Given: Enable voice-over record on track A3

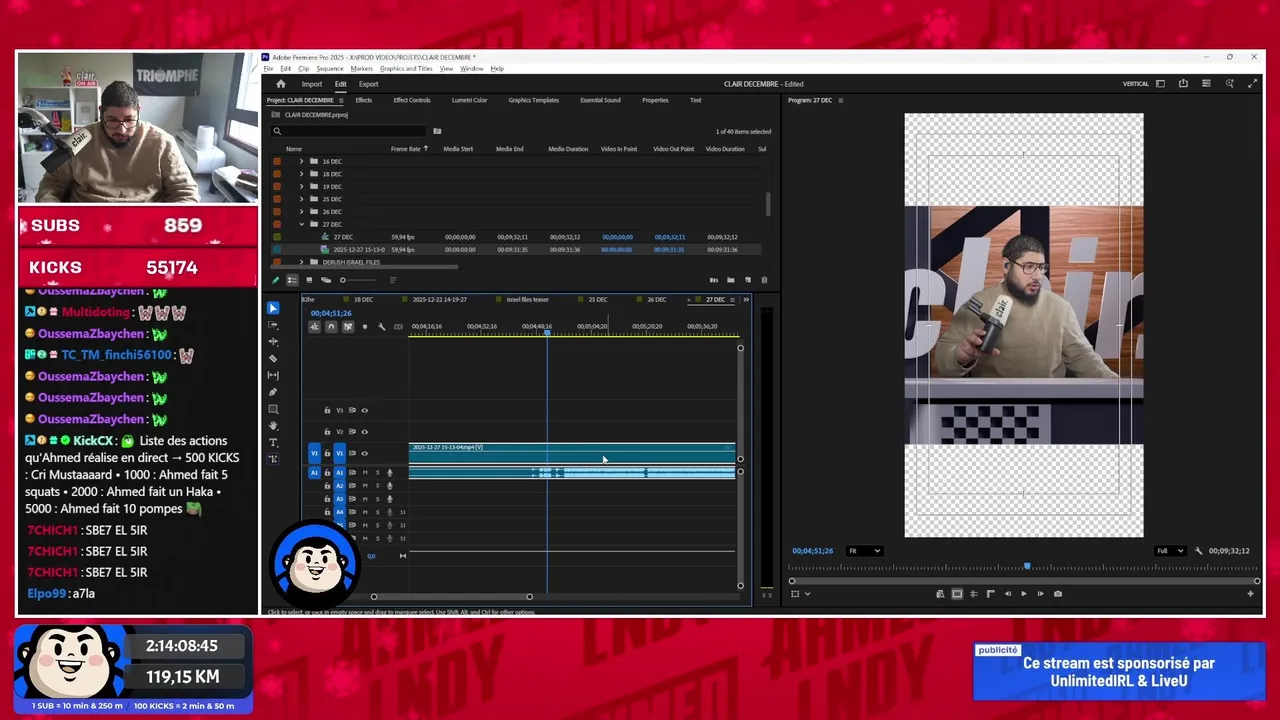Looking at the screenshot, I should tap(390, 498).
